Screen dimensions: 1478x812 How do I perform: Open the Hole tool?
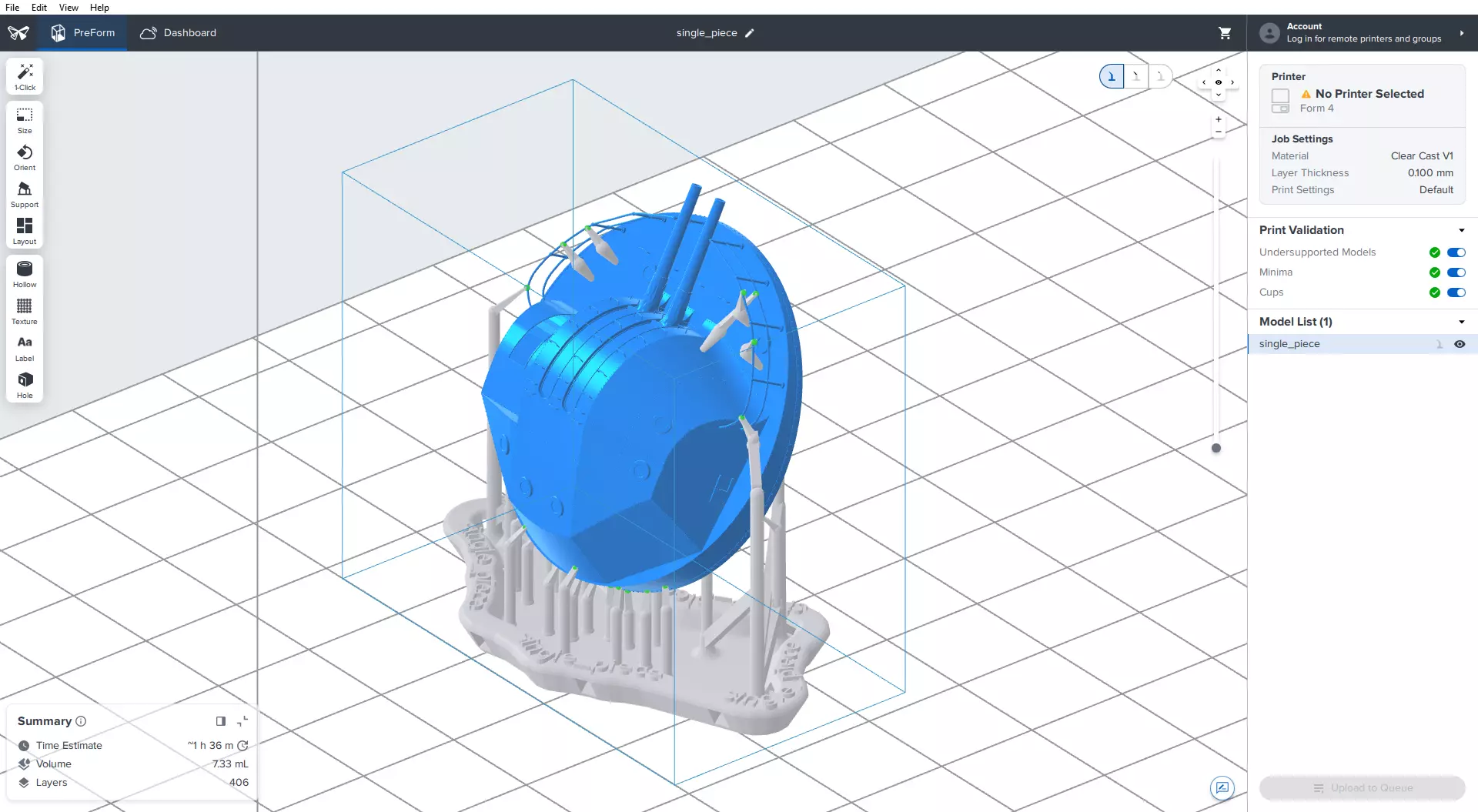pos(25,386)
